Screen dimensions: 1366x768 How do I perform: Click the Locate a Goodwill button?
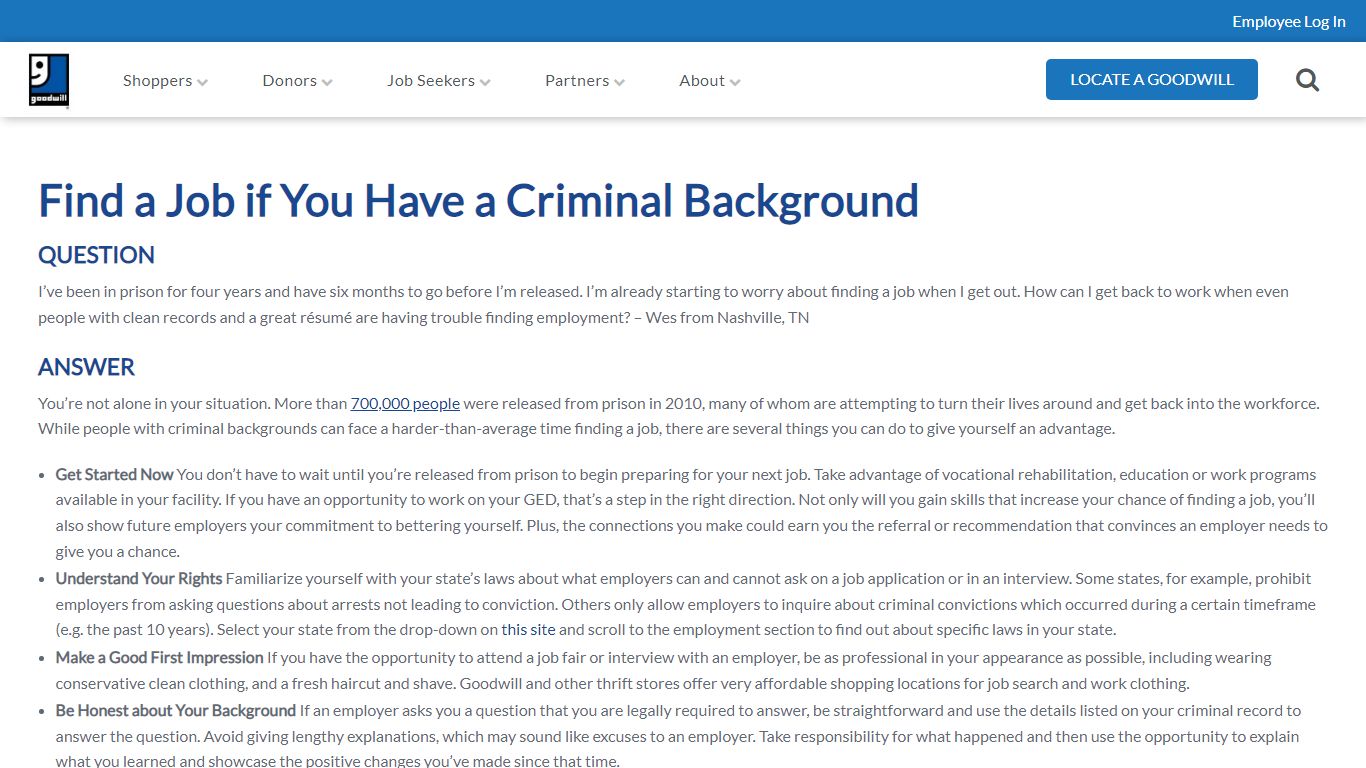click(1152, 79)
